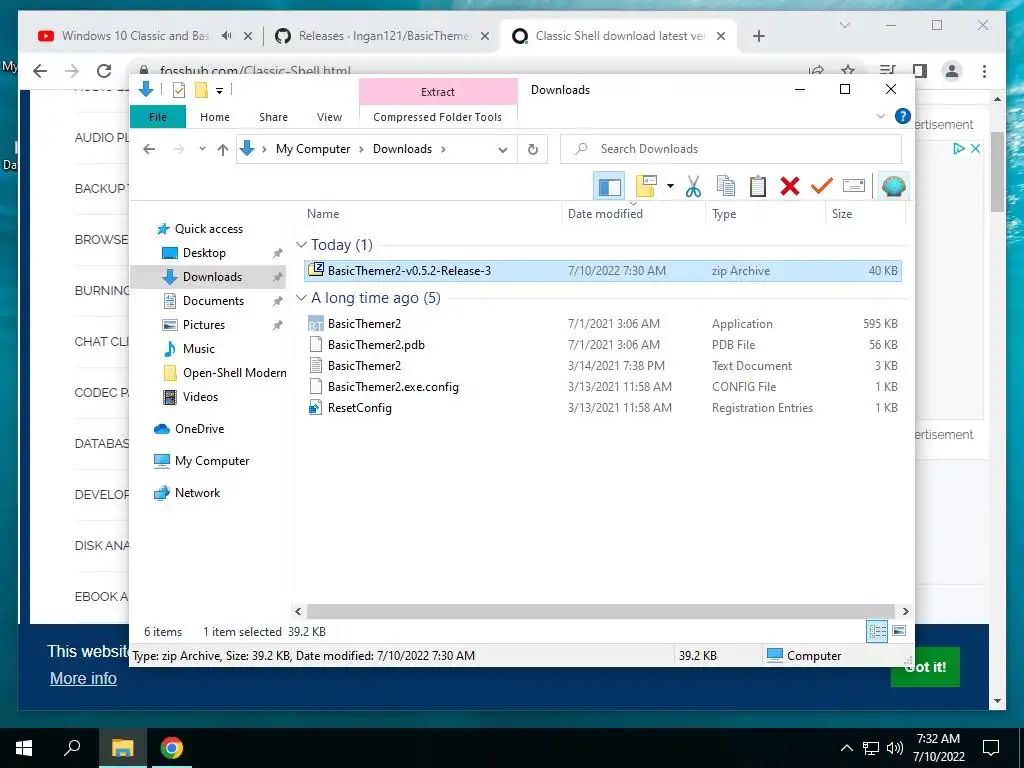Viewport: 1024px width, 768px height.
Task: Select BasicThemer2.exe.config file
Action: click(x=603, y=387)
